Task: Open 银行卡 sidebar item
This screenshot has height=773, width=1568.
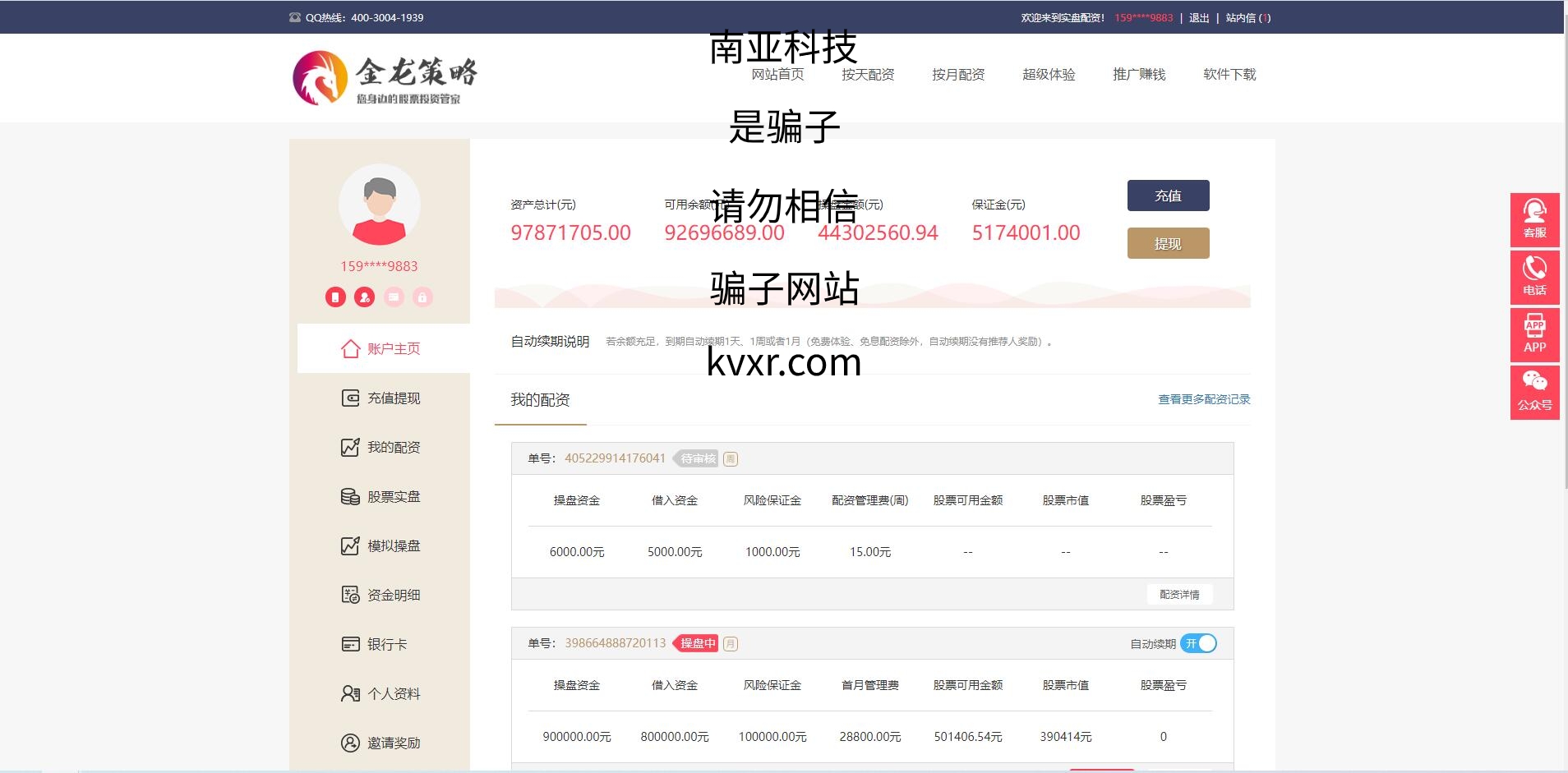Action: [x=375, y=645]
